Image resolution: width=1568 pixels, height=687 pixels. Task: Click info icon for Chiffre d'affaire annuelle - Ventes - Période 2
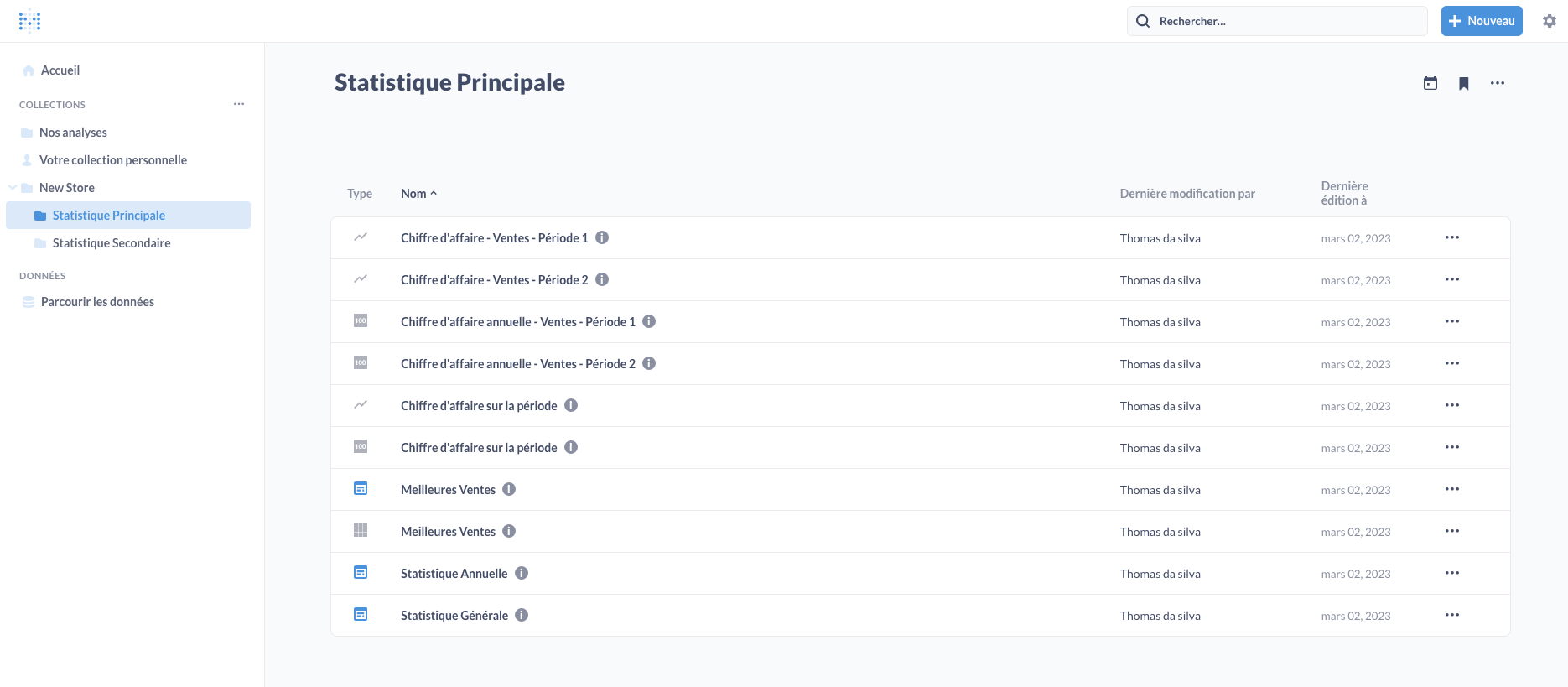(649, 363)
